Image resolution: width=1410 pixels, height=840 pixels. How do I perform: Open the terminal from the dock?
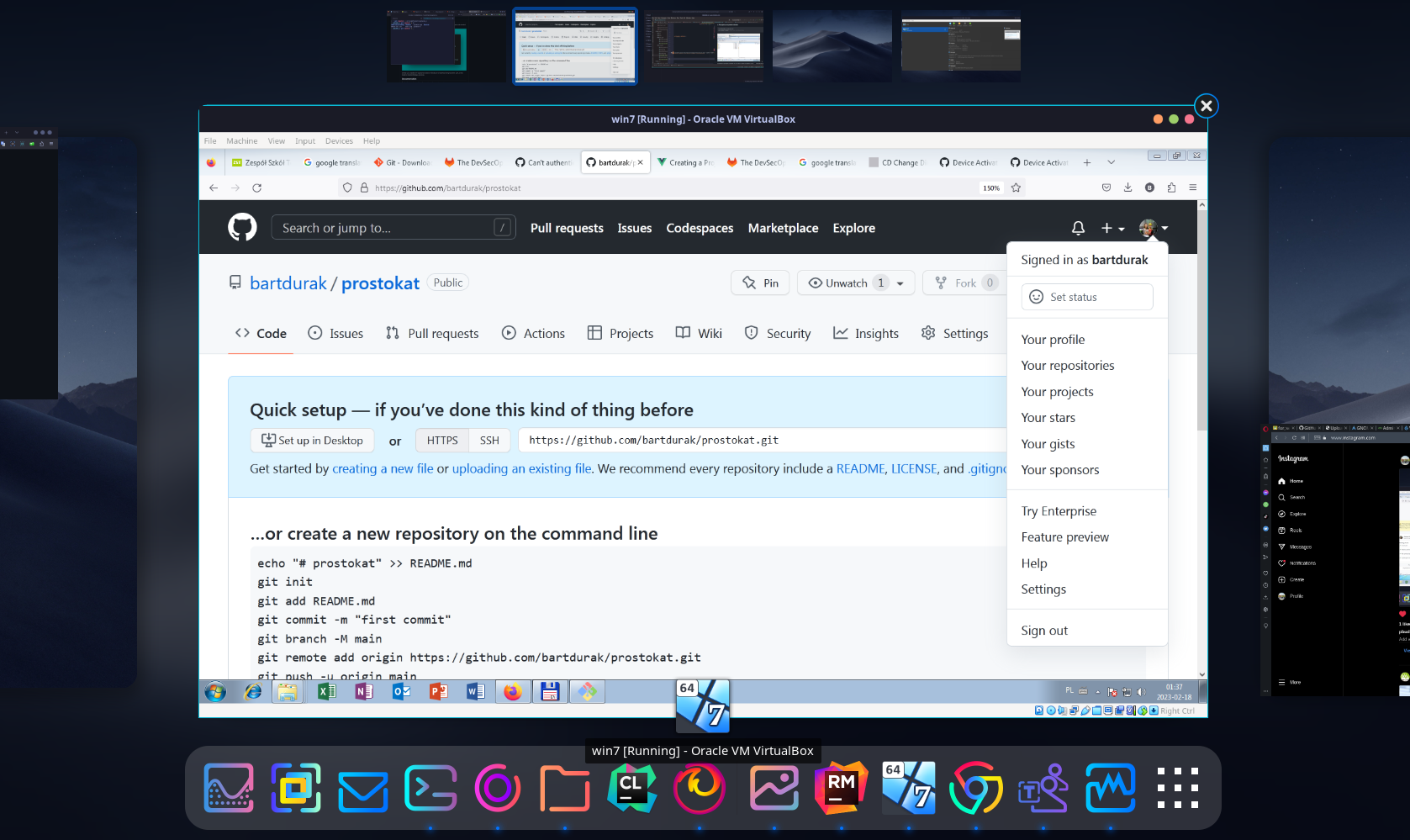(x=430, y=788)
